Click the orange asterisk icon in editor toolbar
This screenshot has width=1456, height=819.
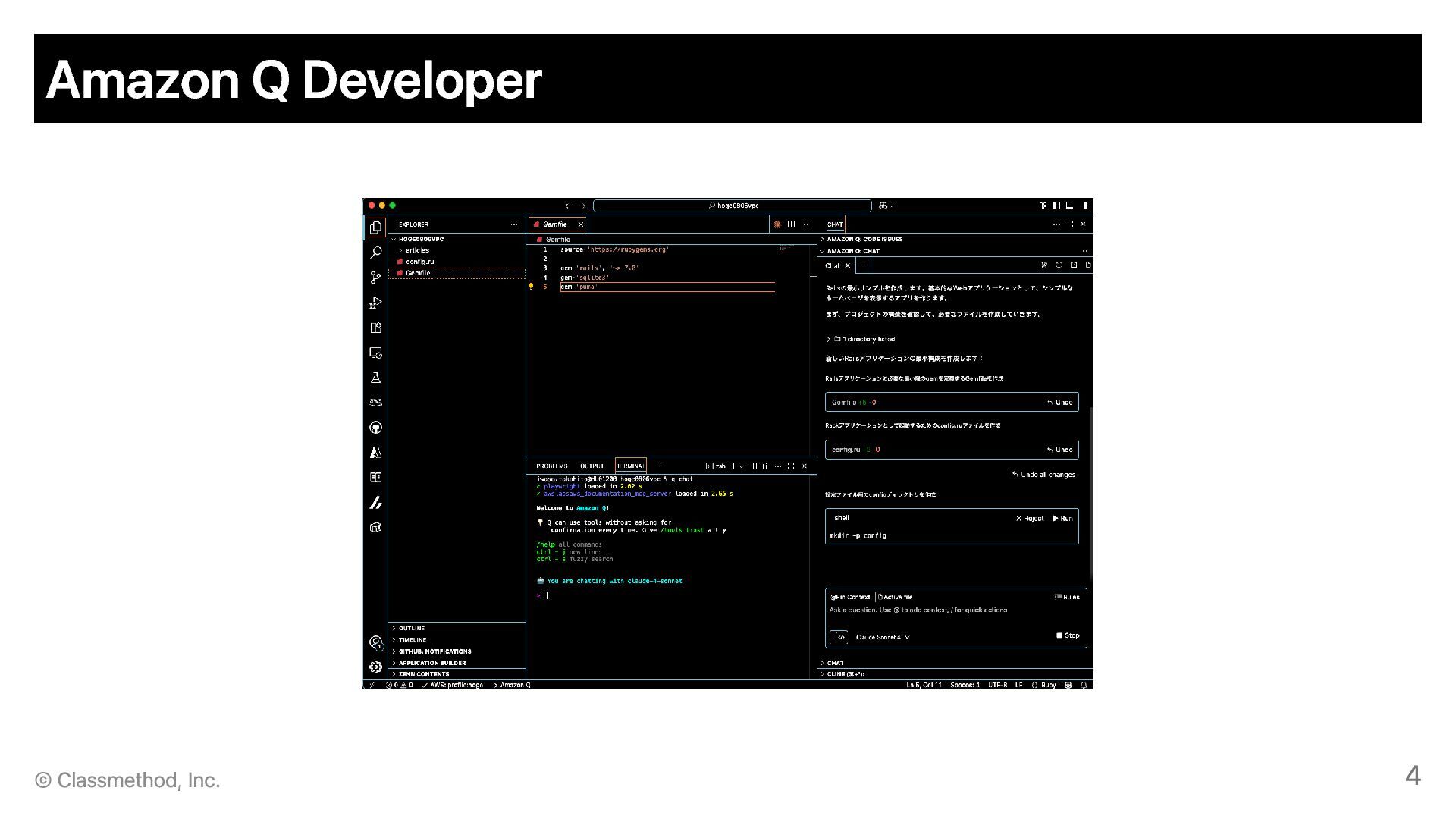(777, 224)
